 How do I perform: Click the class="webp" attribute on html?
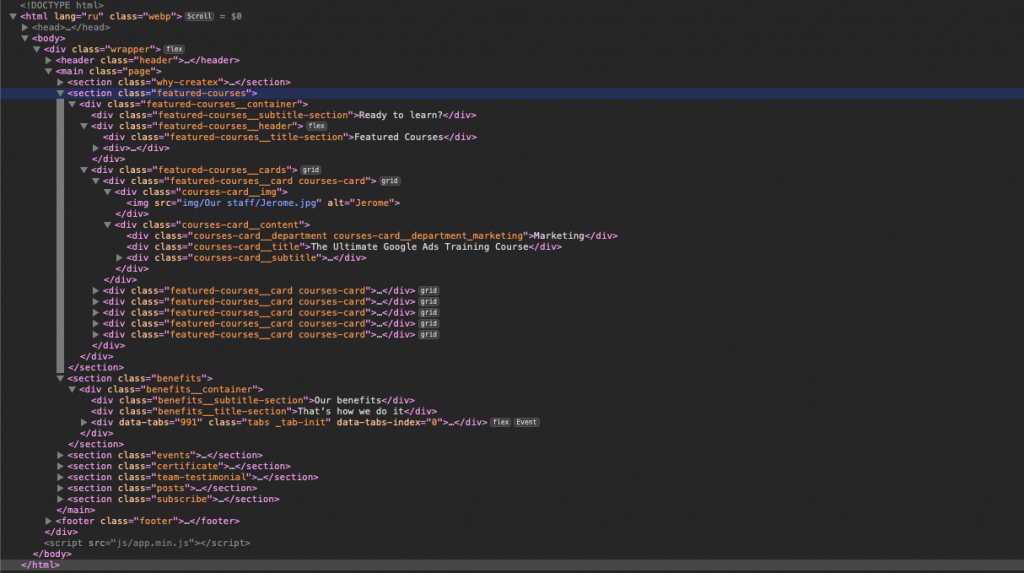tap(143, 16)
